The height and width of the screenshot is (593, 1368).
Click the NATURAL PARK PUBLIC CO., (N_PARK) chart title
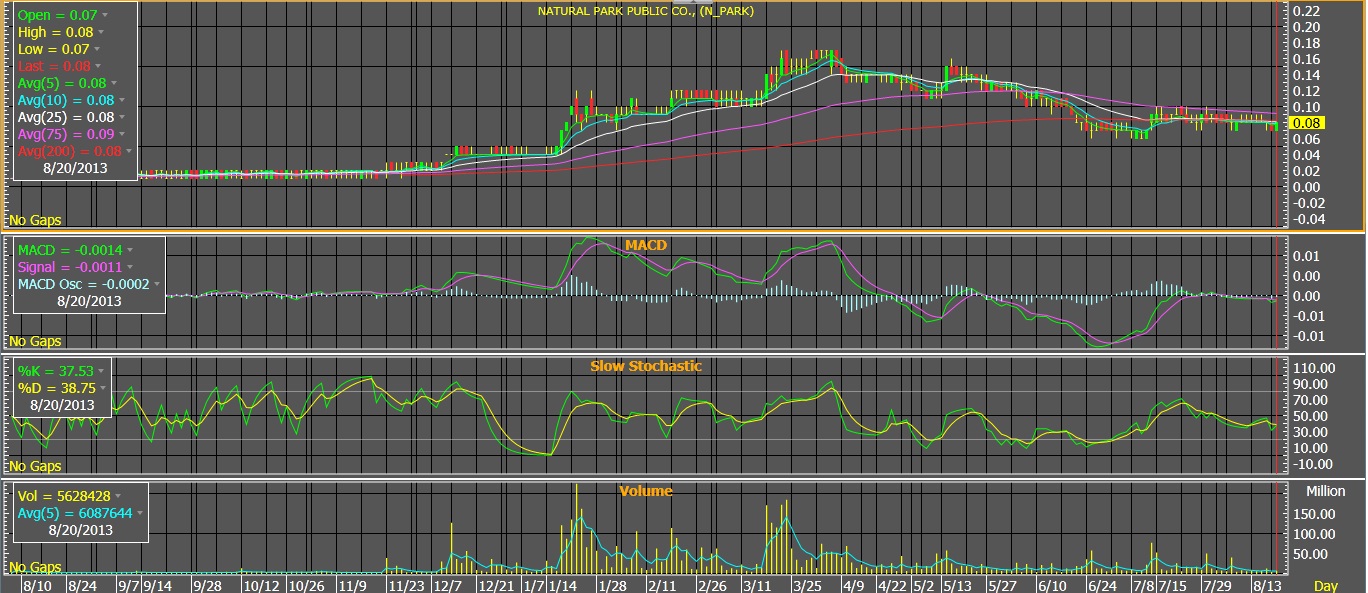tap(646, 11)
